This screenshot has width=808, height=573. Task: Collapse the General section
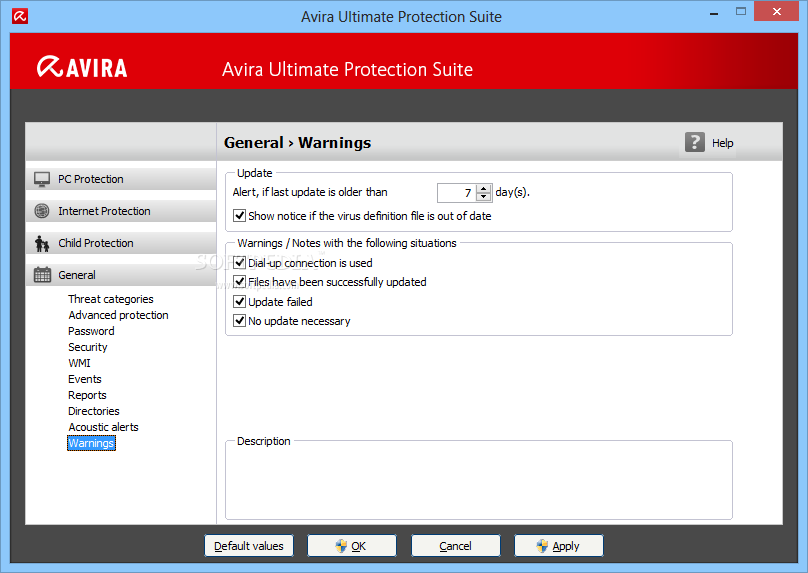(x=121, y=275)
